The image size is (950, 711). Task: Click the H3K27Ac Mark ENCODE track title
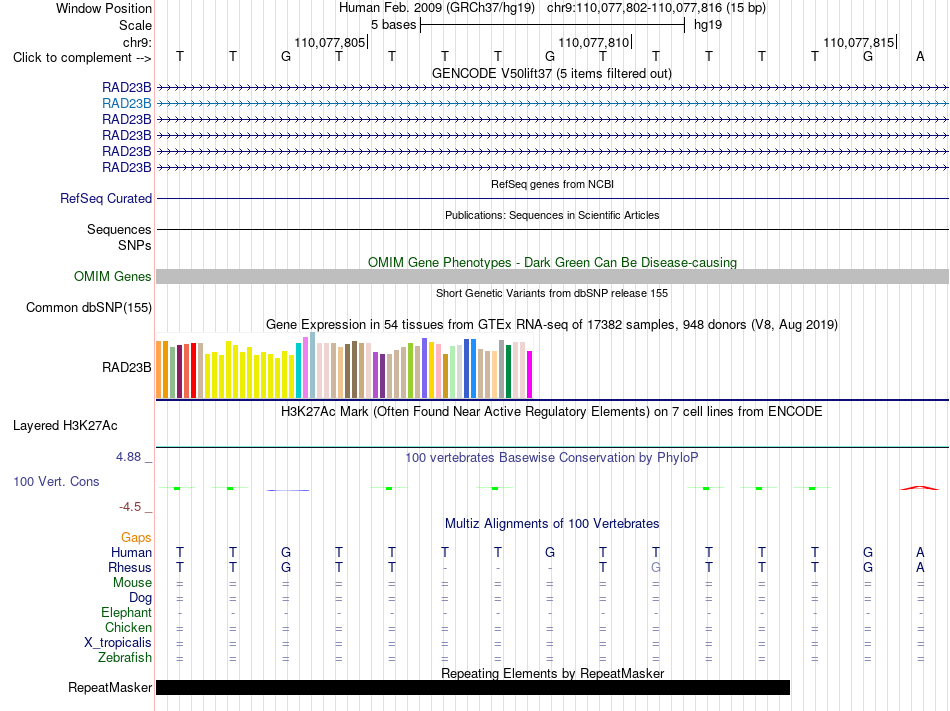(552, 412)
